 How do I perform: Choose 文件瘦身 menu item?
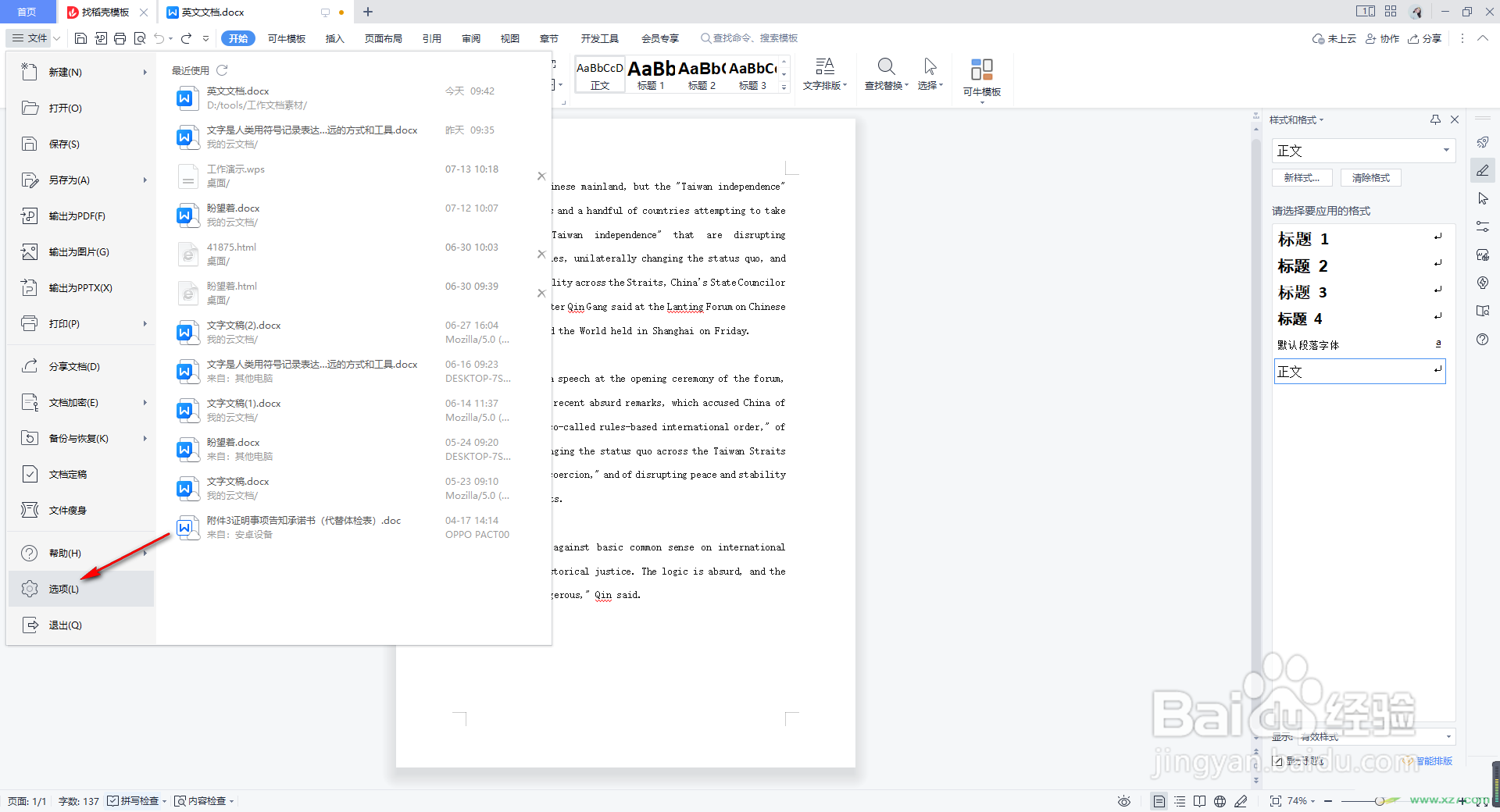pos(81,510)
